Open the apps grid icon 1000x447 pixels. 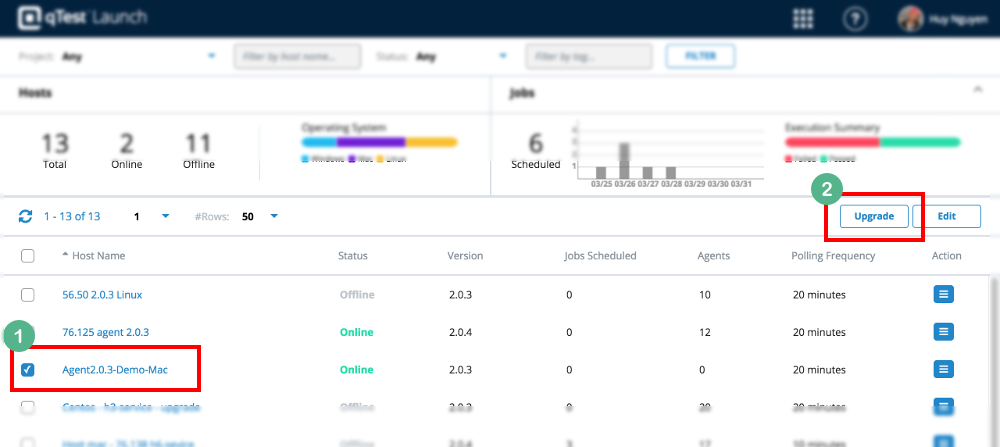802,18
